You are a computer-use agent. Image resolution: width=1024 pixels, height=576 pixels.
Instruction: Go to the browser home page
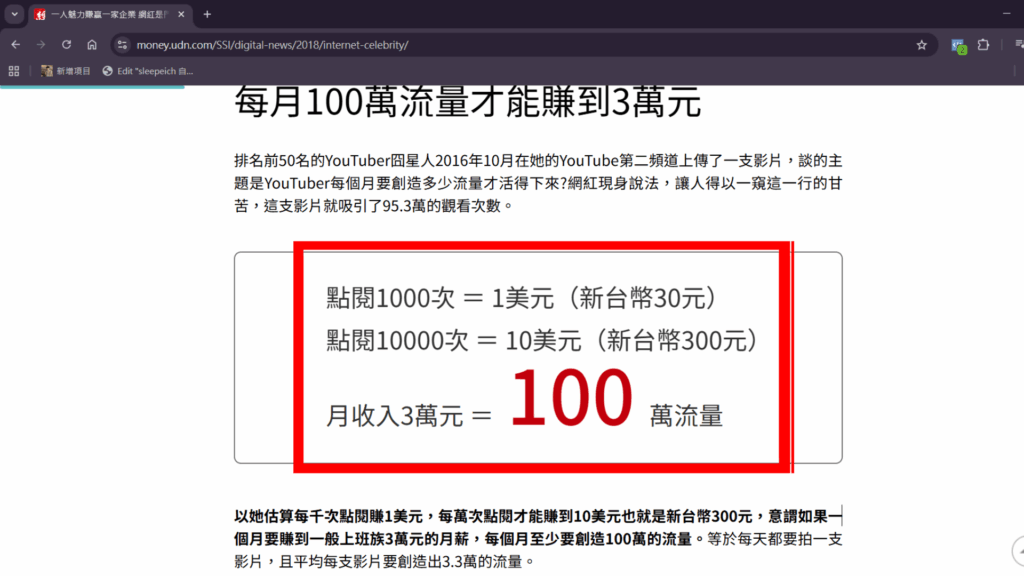click(92, 45)
